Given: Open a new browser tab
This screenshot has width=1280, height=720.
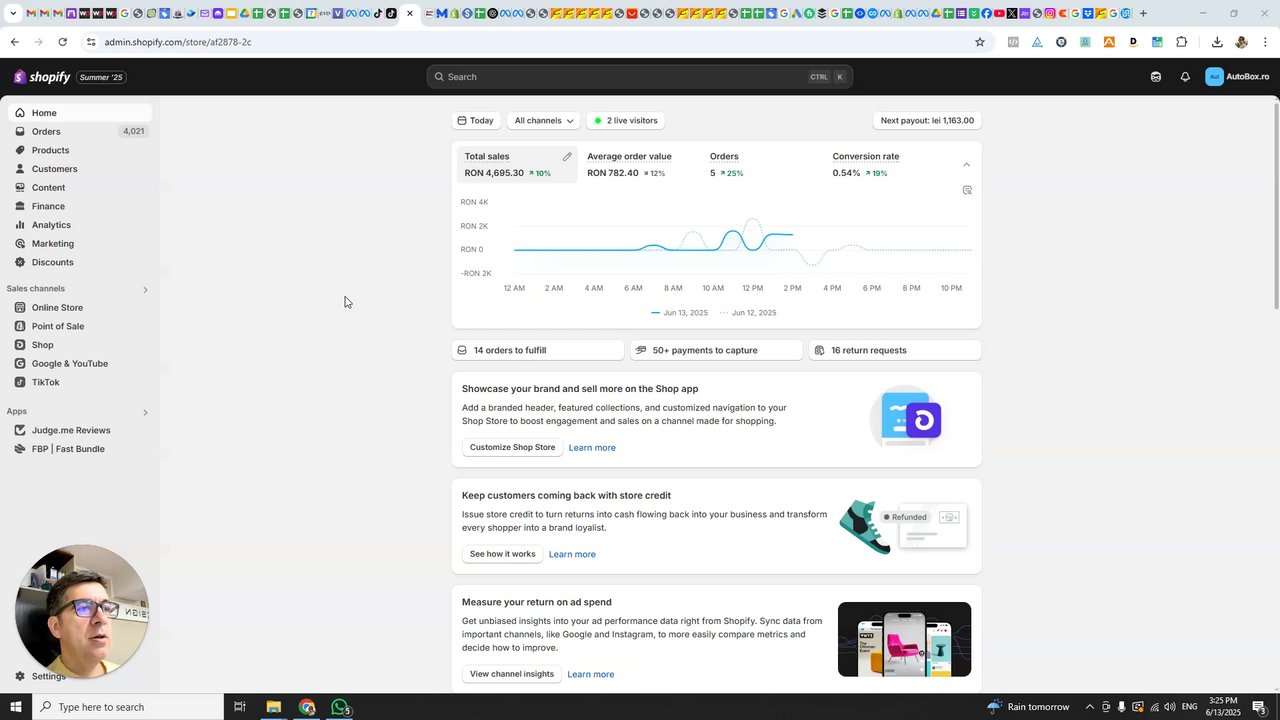Looking at the screenshot, I should click(x=1143, y=13).
